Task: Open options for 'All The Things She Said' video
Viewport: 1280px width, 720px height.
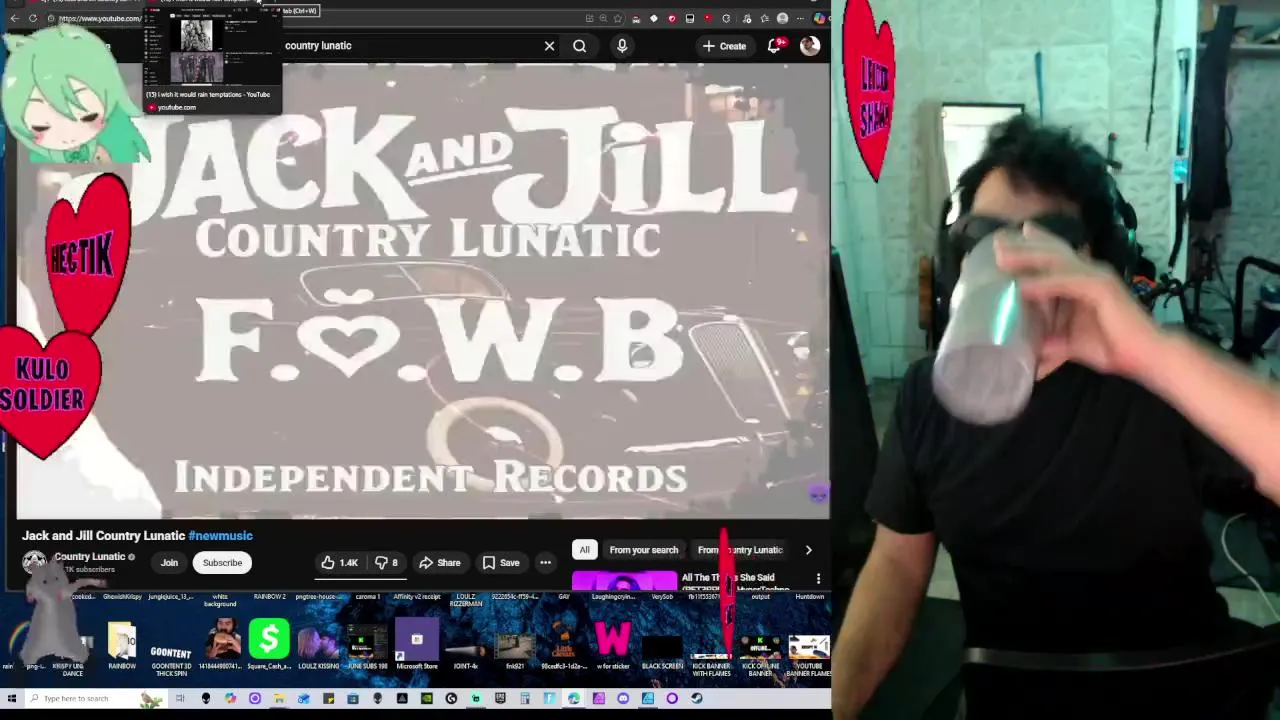Action: tap(818, 579)
